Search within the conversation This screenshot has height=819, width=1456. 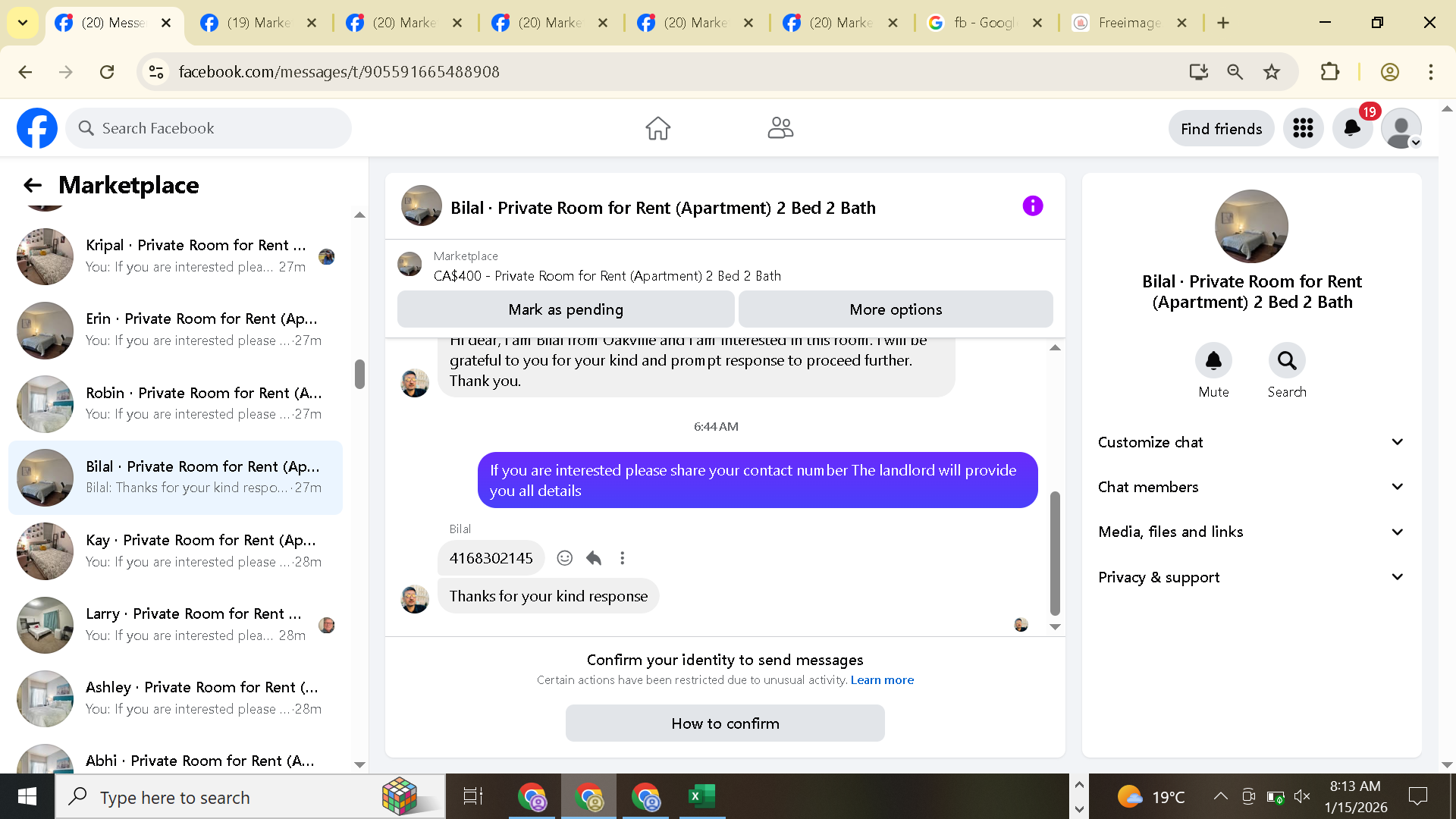pyautogui.click(x=1287, y=361)
